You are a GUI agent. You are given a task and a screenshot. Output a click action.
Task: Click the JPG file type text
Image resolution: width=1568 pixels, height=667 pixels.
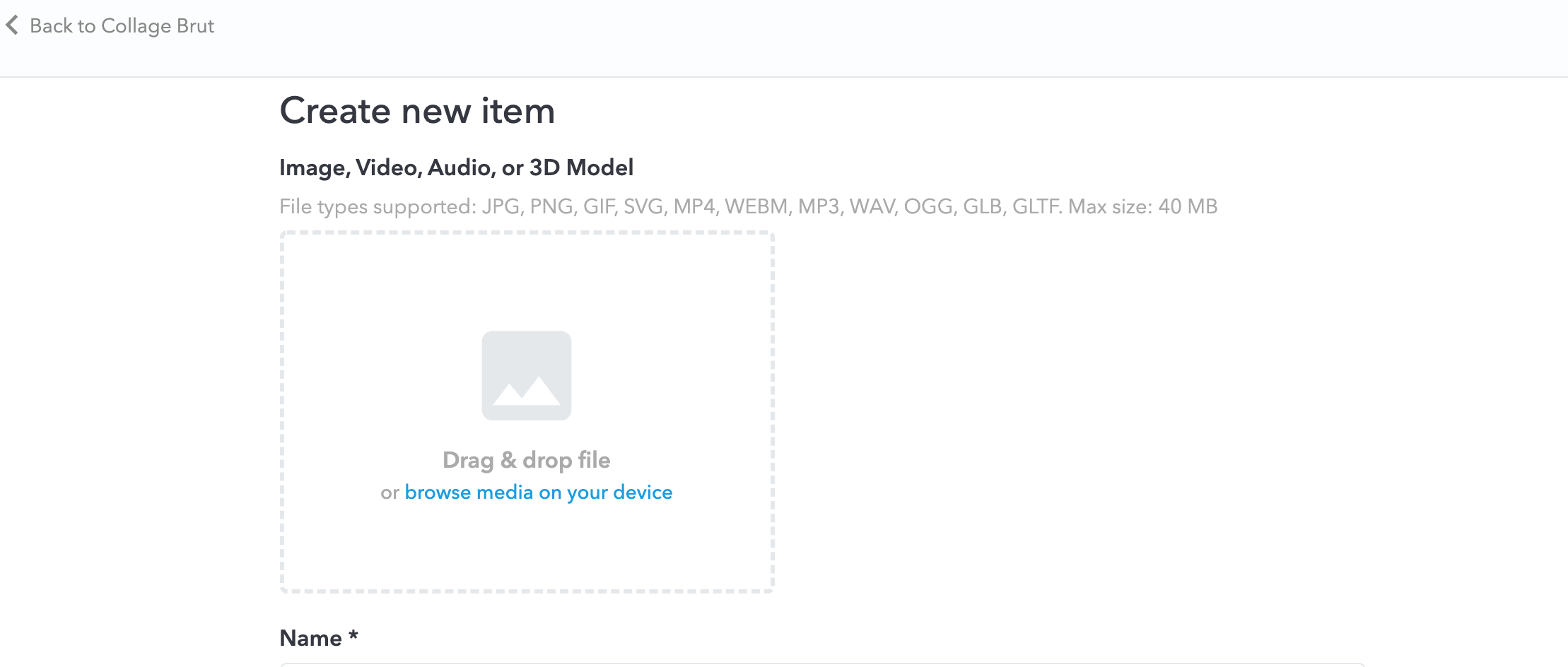(x=502, y=206)
